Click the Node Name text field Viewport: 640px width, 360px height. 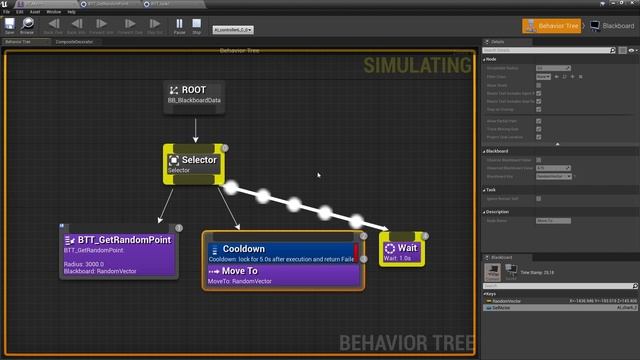553,221
